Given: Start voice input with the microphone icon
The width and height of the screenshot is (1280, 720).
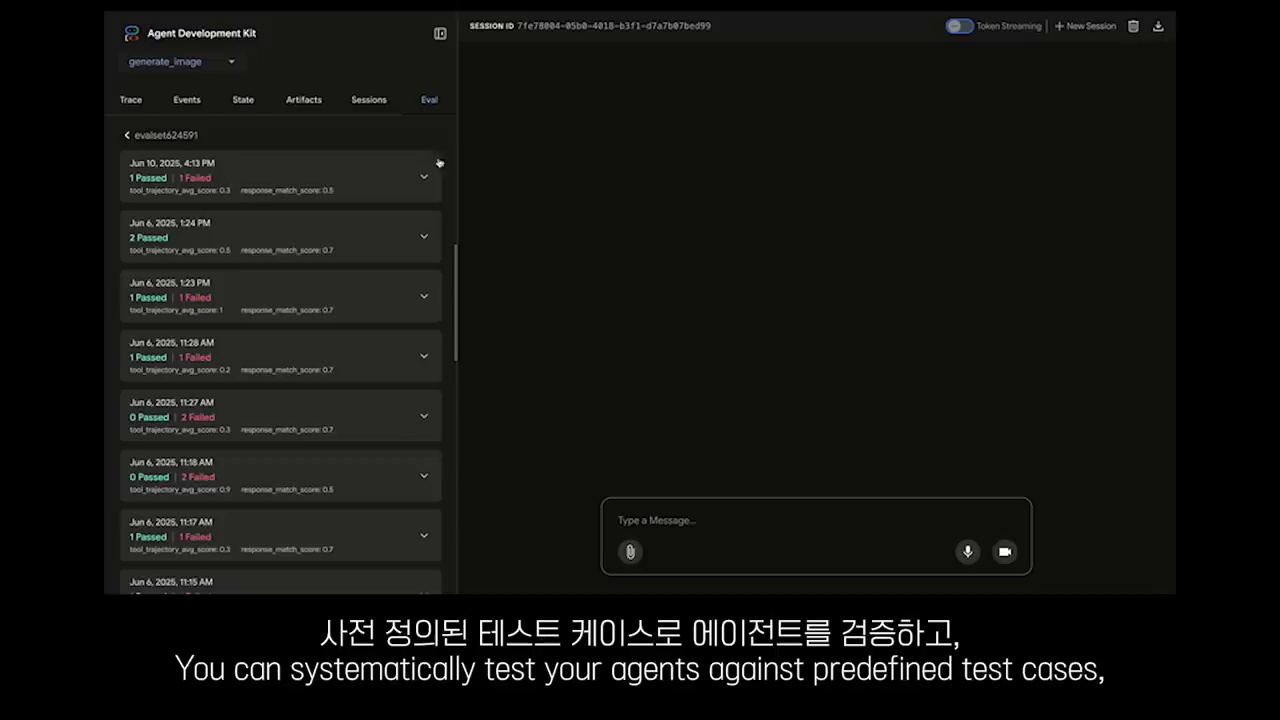Looking at the screenshot, I should [967, 551].
